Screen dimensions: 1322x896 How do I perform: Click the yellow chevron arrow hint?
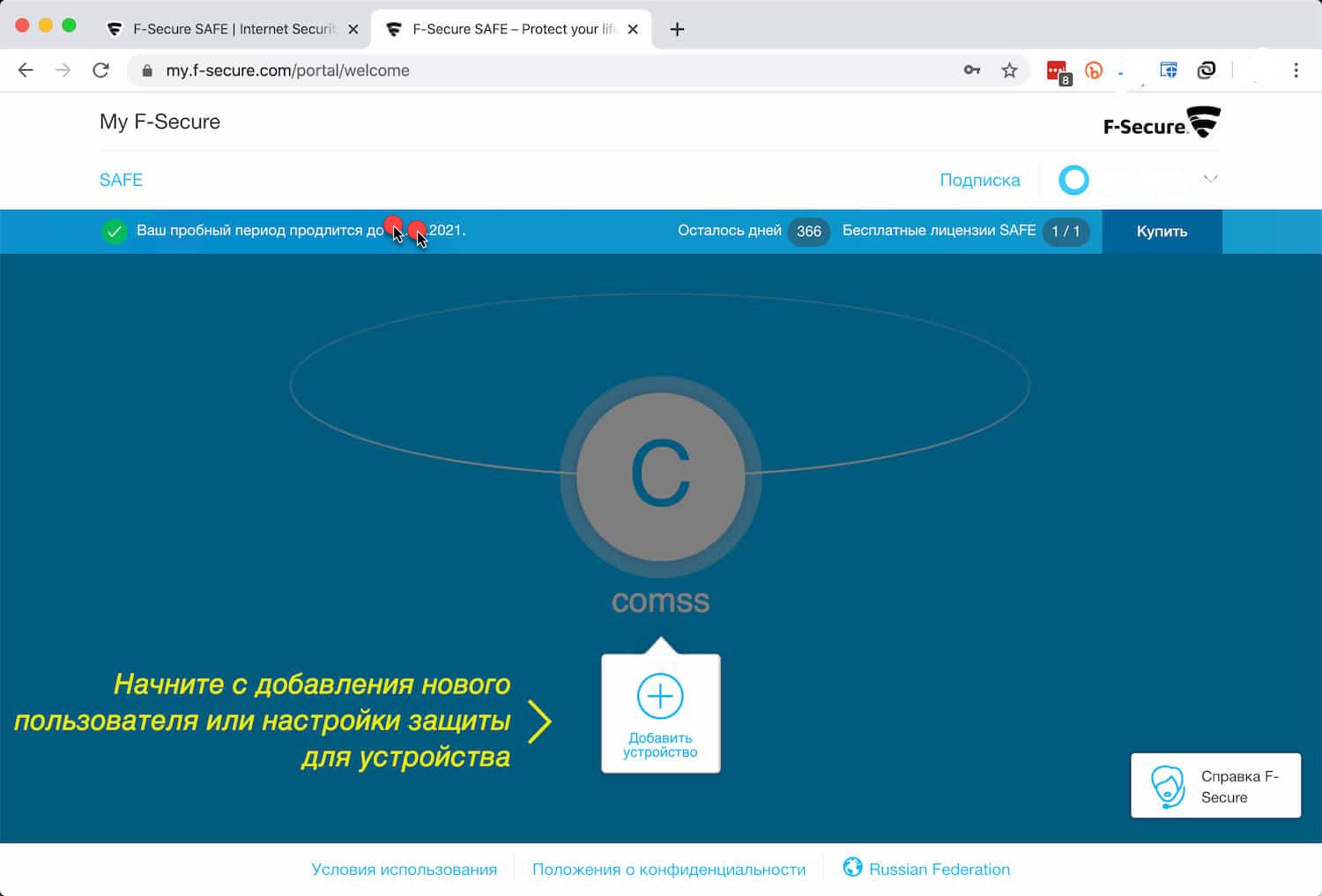pyautogui.click(x=539, y=721)
